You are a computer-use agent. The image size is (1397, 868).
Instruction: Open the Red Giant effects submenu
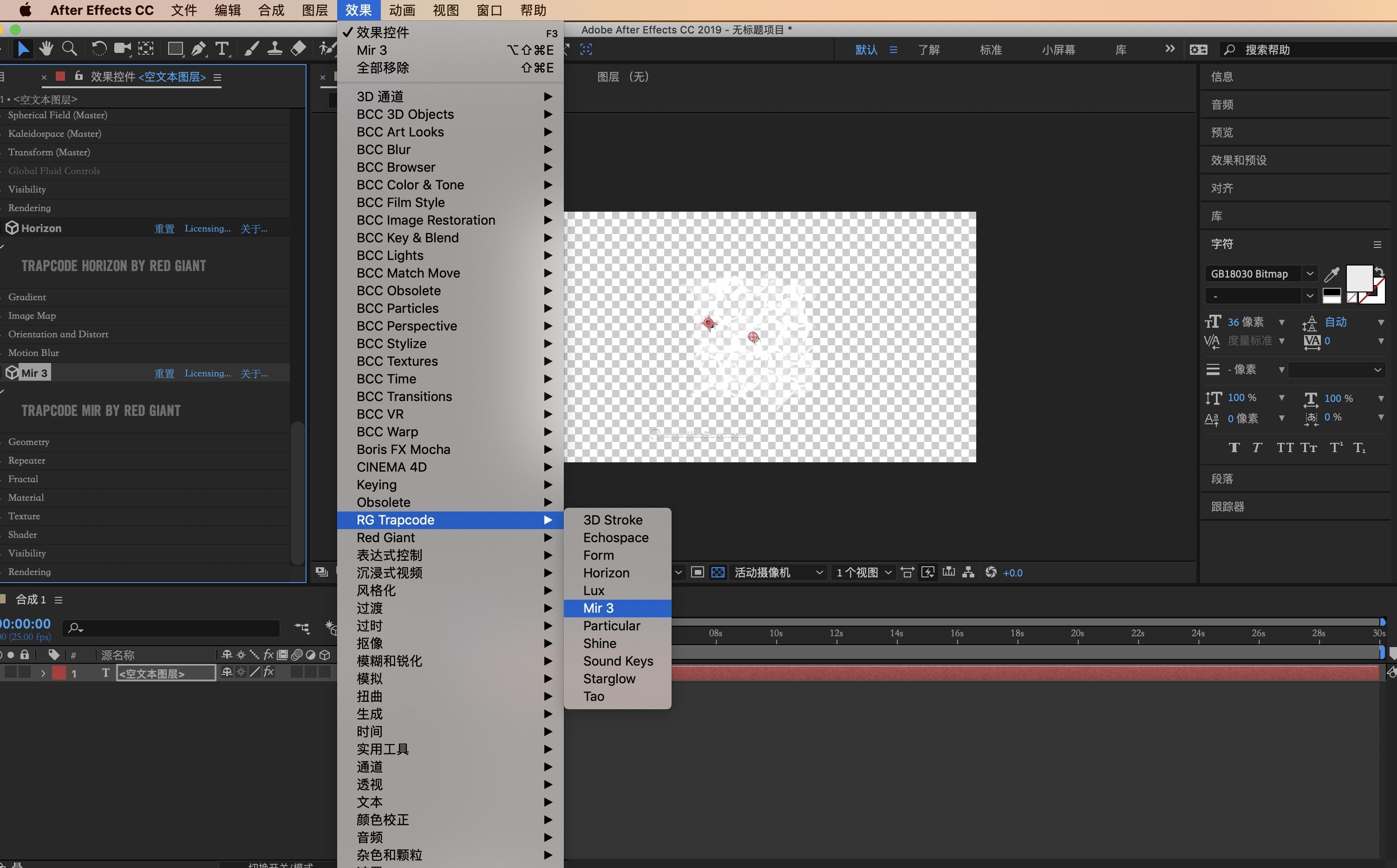(385, 538)
